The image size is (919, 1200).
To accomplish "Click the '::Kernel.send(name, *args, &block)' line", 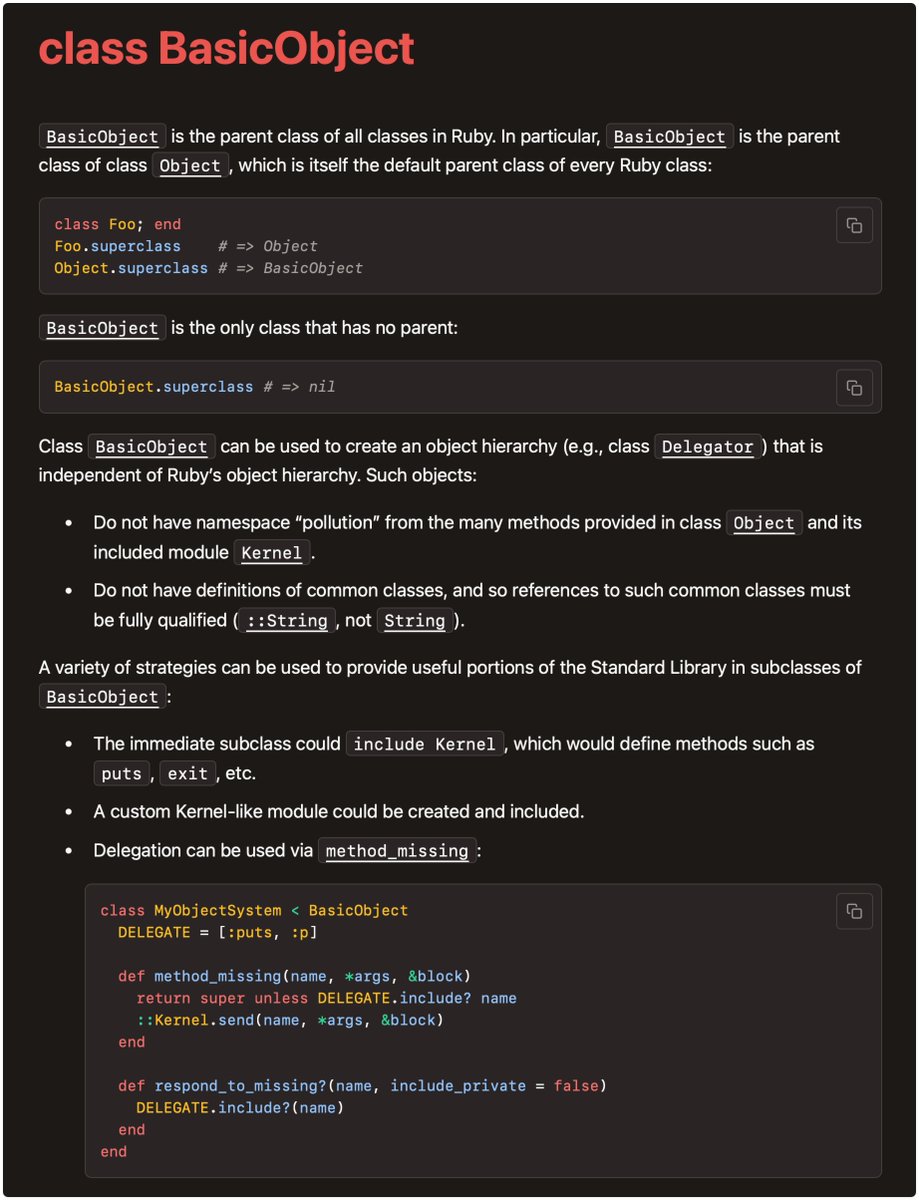I will coord(290,1020).
